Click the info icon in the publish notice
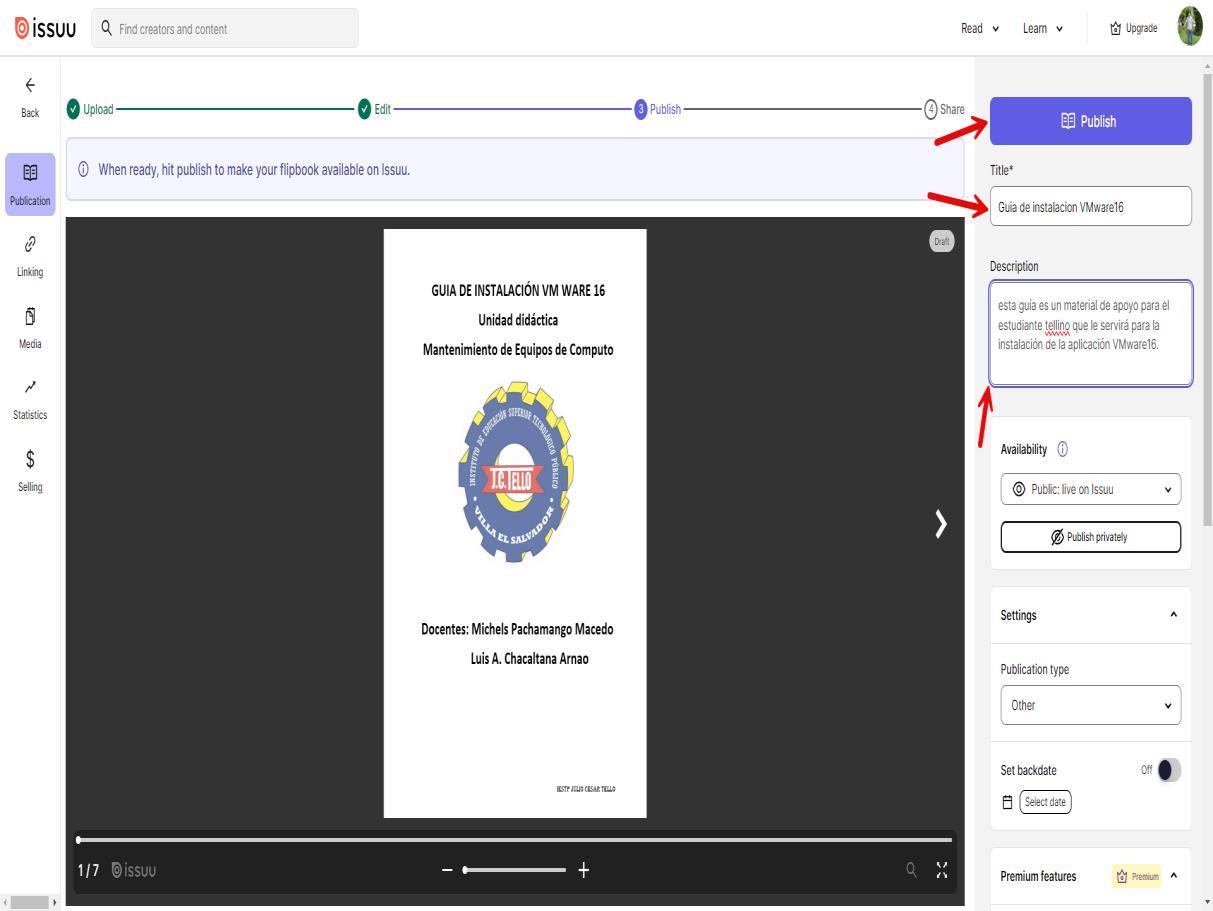 (84, 169)
